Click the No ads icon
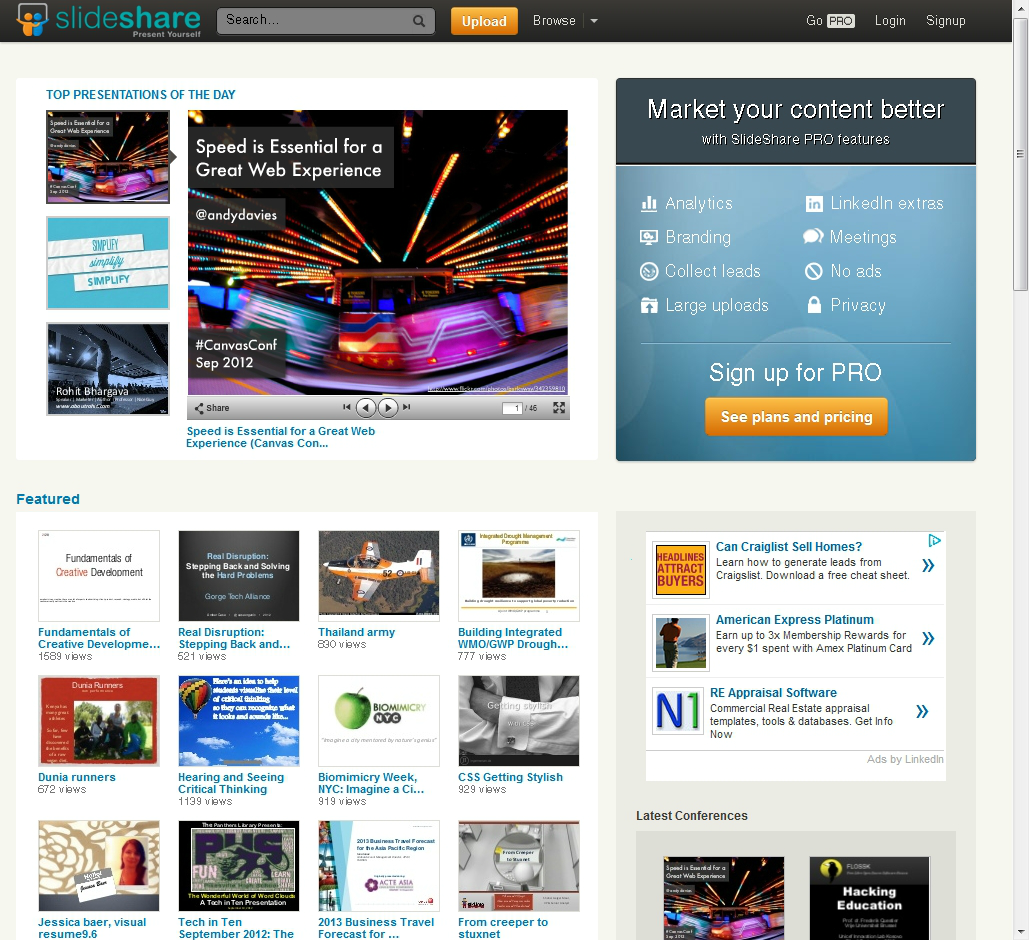 tap(814, 271)
